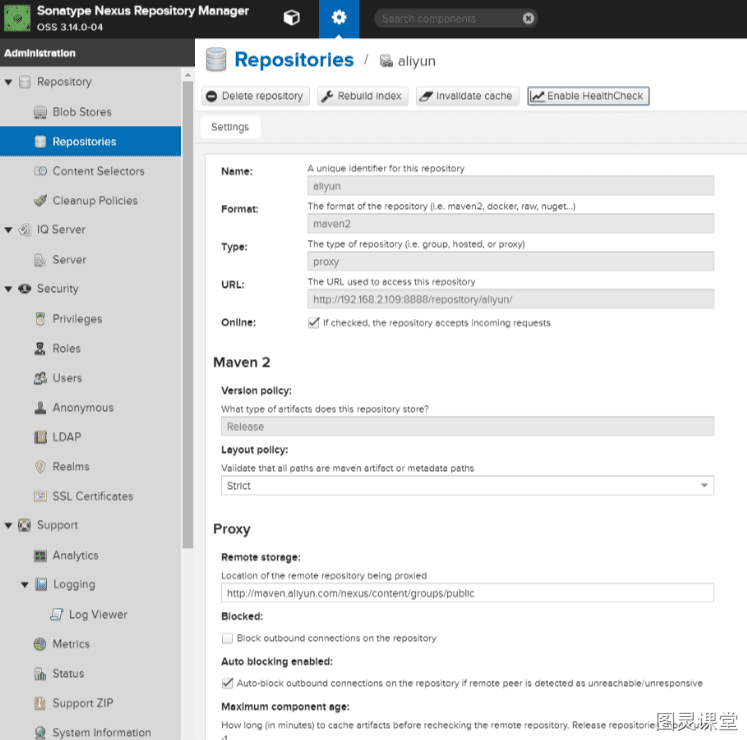Toggle the Online checkbox

[313, 323]
